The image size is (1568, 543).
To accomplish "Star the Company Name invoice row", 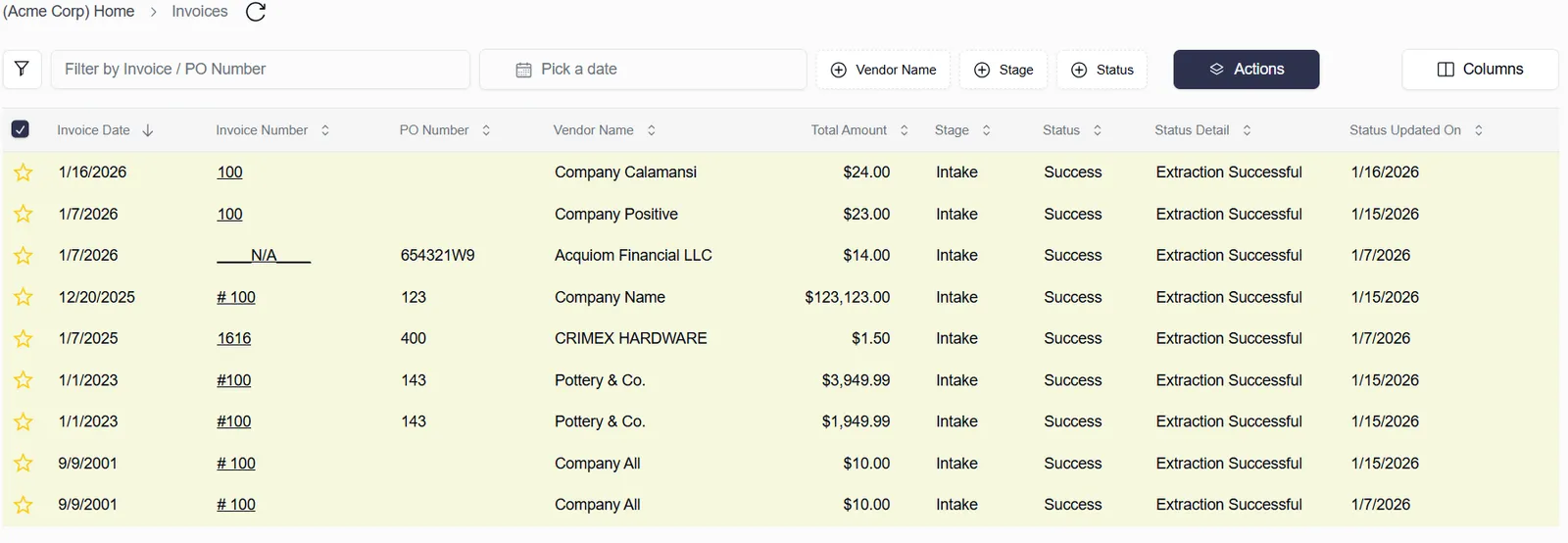I will click(x=24, y=297).
